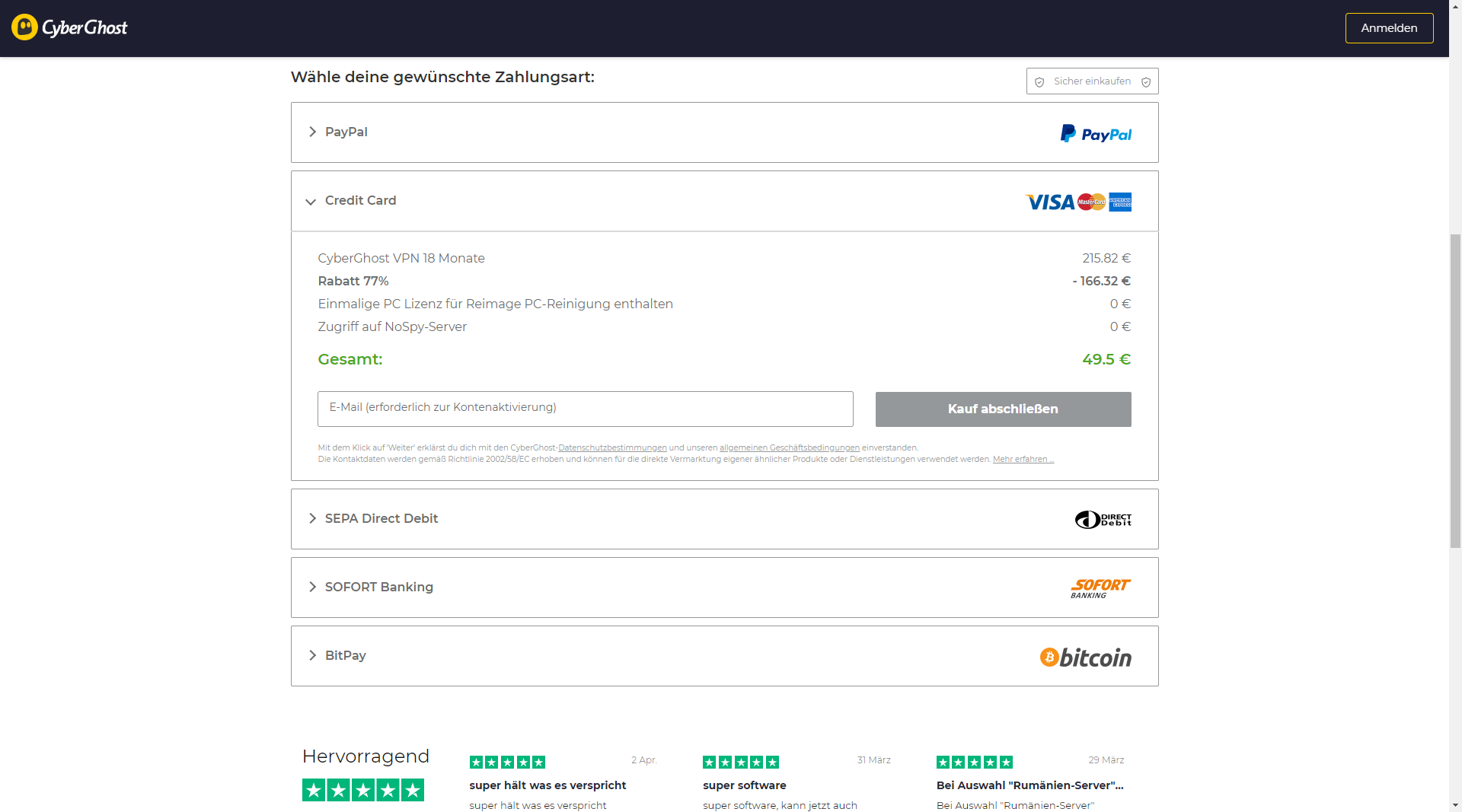Click the VISA card logo
Image resolution: width=1462 pixels, height=812 pixels.
point(1050,202)
